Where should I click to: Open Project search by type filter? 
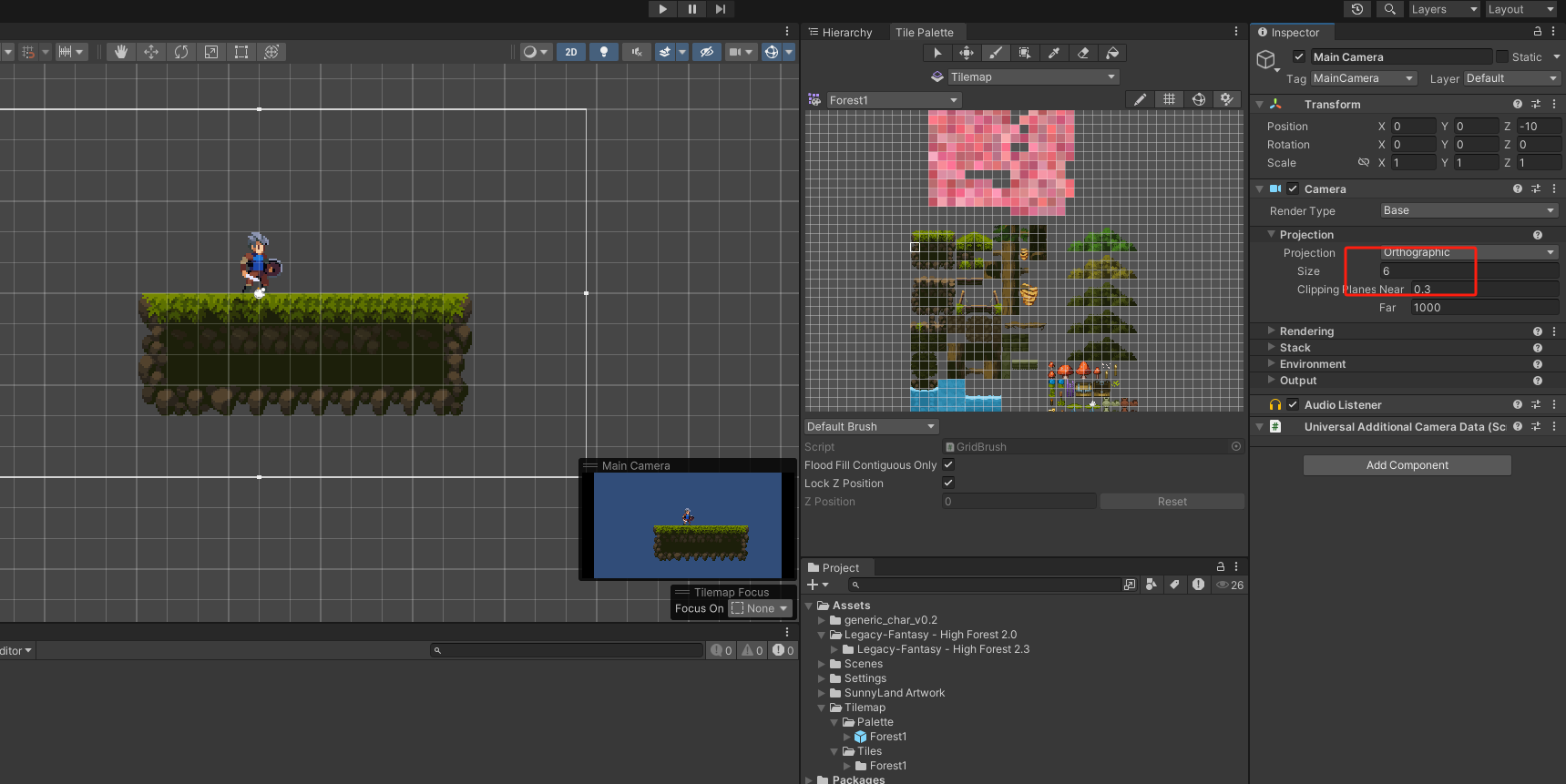click(1151, 585)
